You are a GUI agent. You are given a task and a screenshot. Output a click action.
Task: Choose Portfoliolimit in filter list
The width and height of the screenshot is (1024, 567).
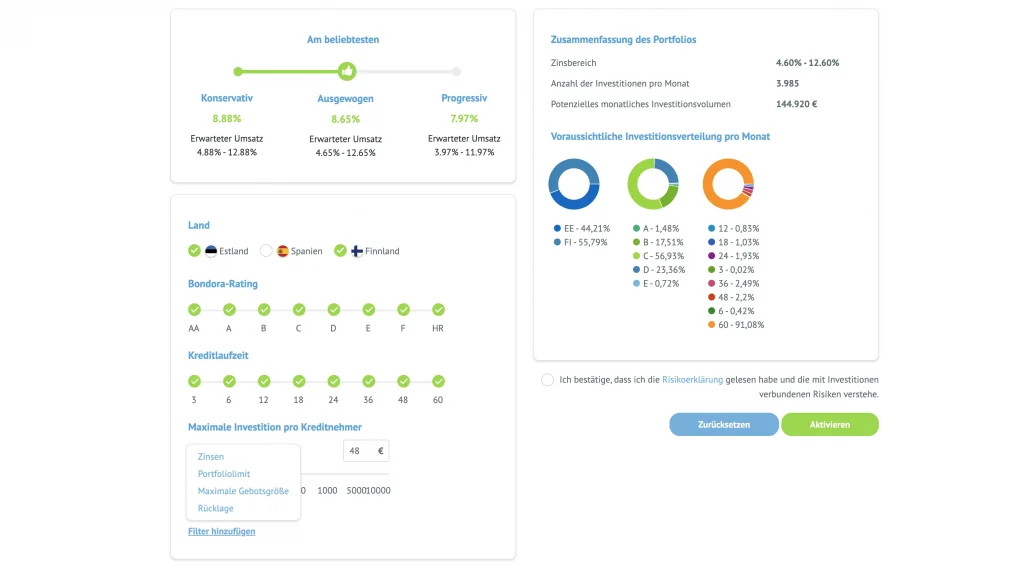[224, 474]
